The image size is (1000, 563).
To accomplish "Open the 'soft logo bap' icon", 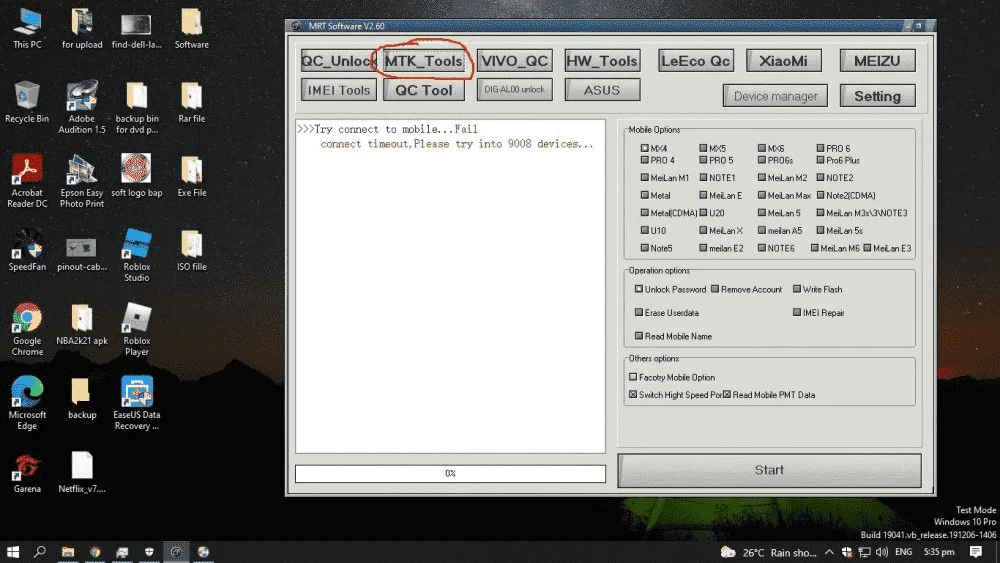I will coord(136,176).
